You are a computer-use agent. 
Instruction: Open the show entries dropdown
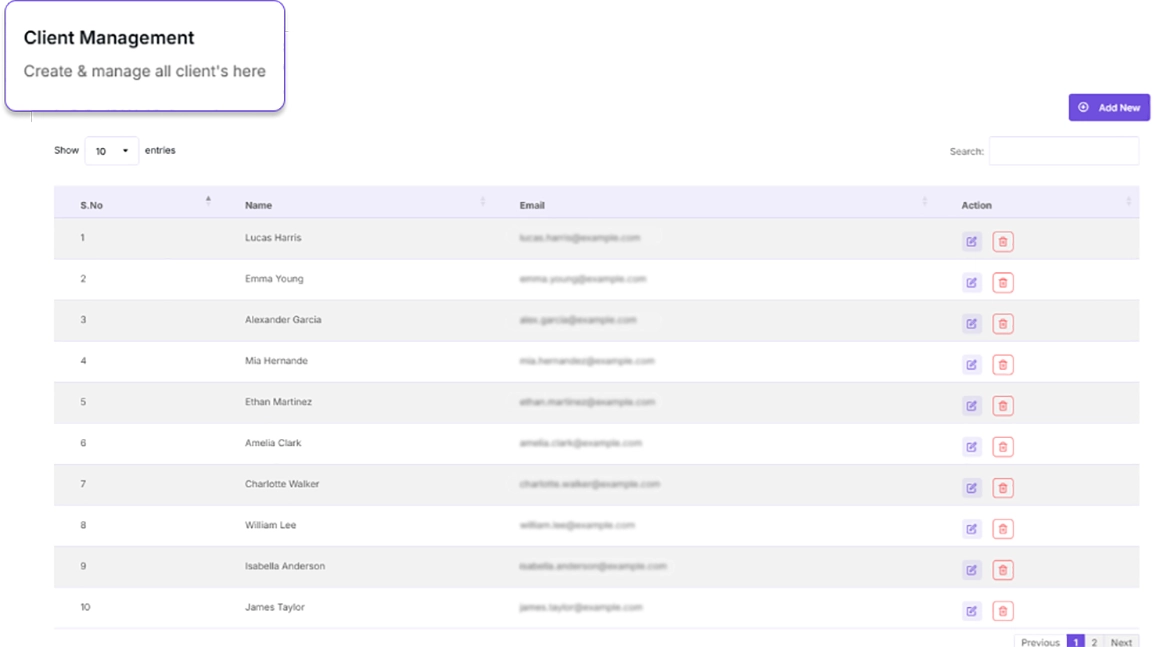point(111,151)
